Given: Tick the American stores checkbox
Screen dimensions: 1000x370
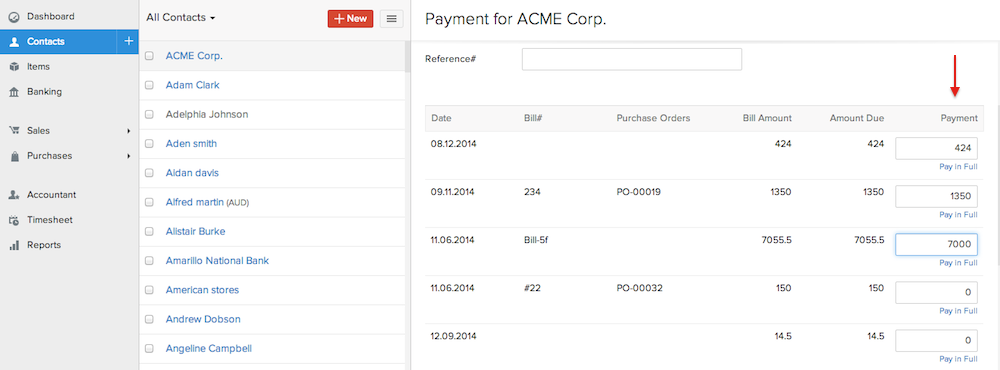Looking at the screenshot, I should pyautogui.click(x=149, y=290).
